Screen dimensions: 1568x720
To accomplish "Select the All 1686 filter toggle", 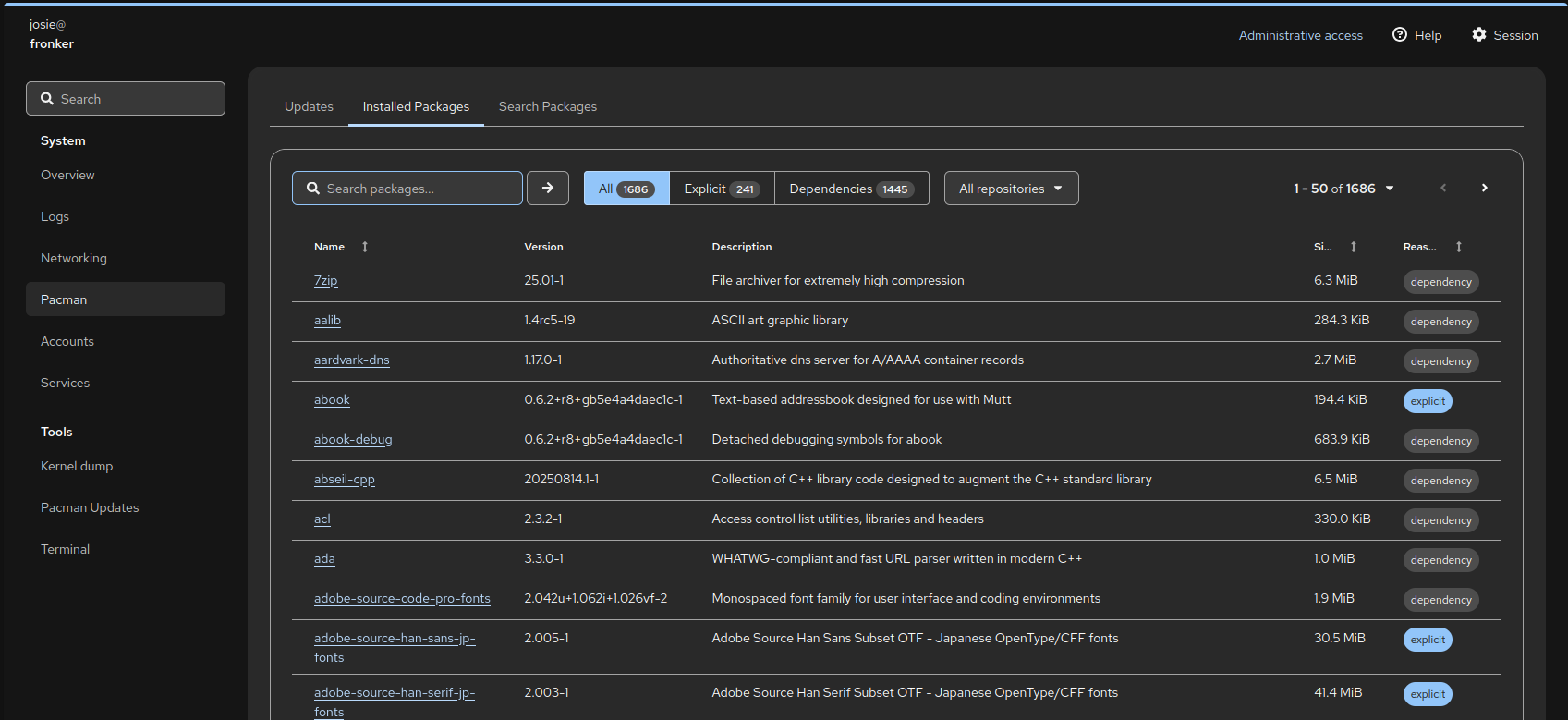I will pyautogui.click(x=626, y=189).
